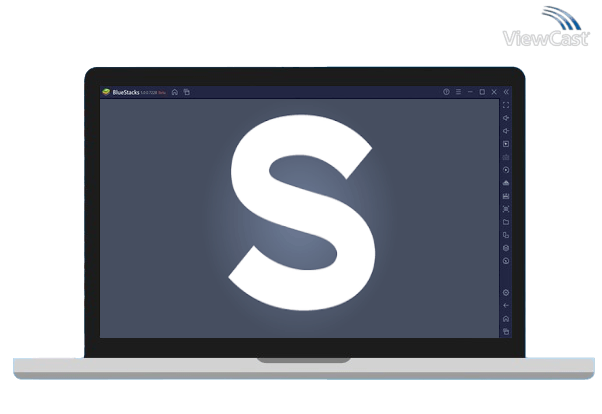Switch to the multi-window tab icon in the title bar
602x414 pixels.
[187, 92]
